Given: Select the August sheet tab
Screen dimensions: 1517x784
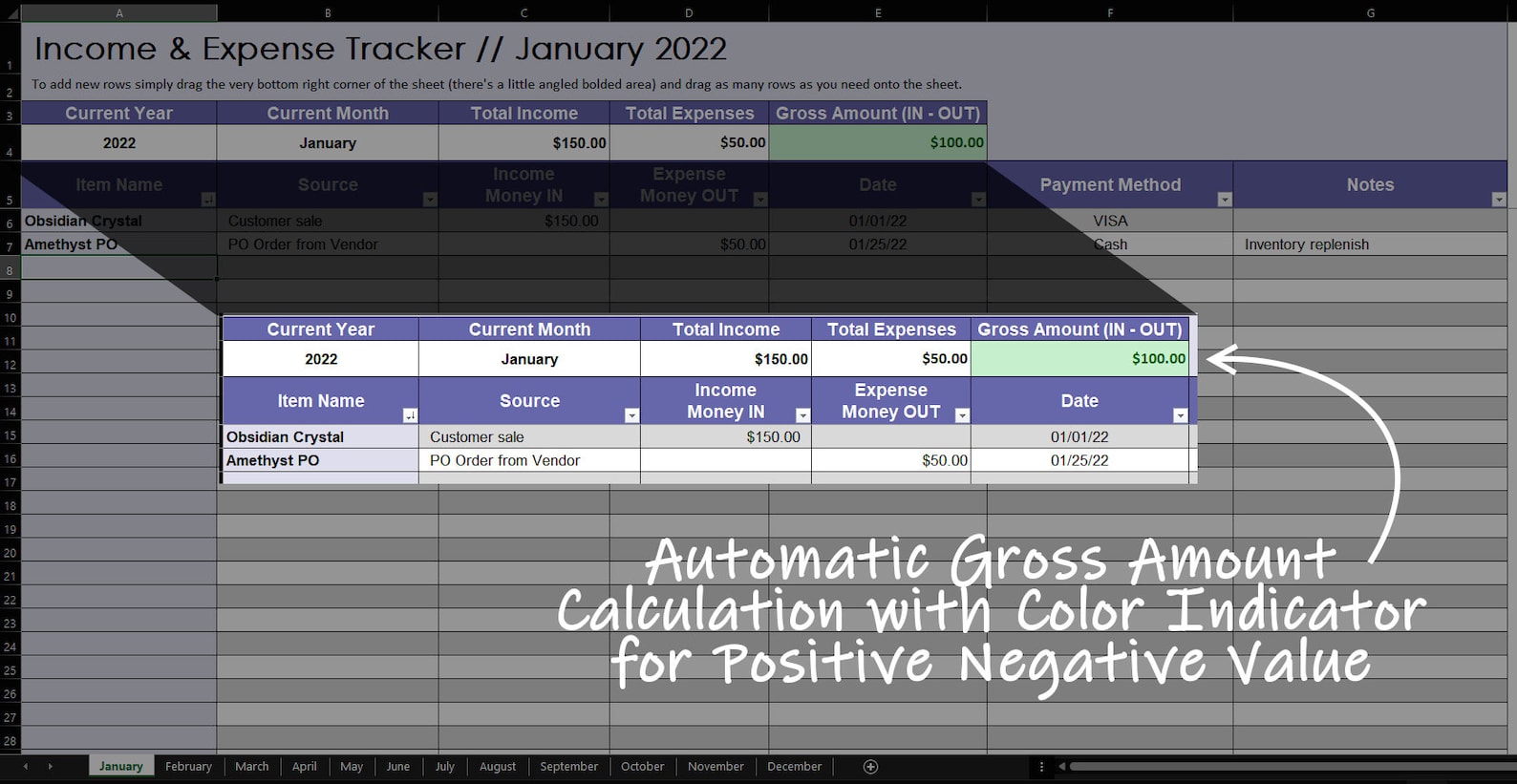Looking at the screenshot, I should click(498, 766).
